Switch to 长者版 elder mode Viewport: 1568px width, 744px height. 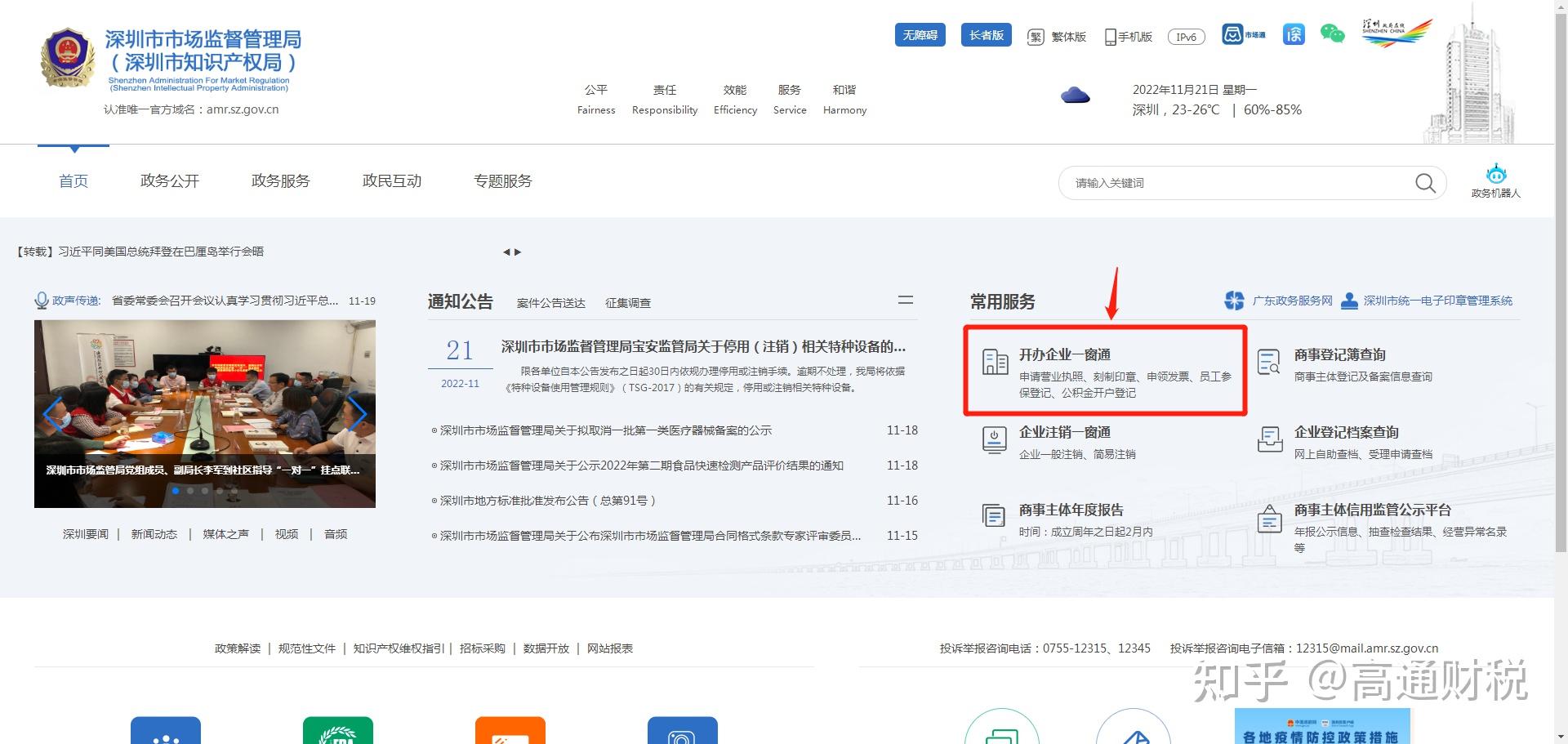click(x=987, y=35)
